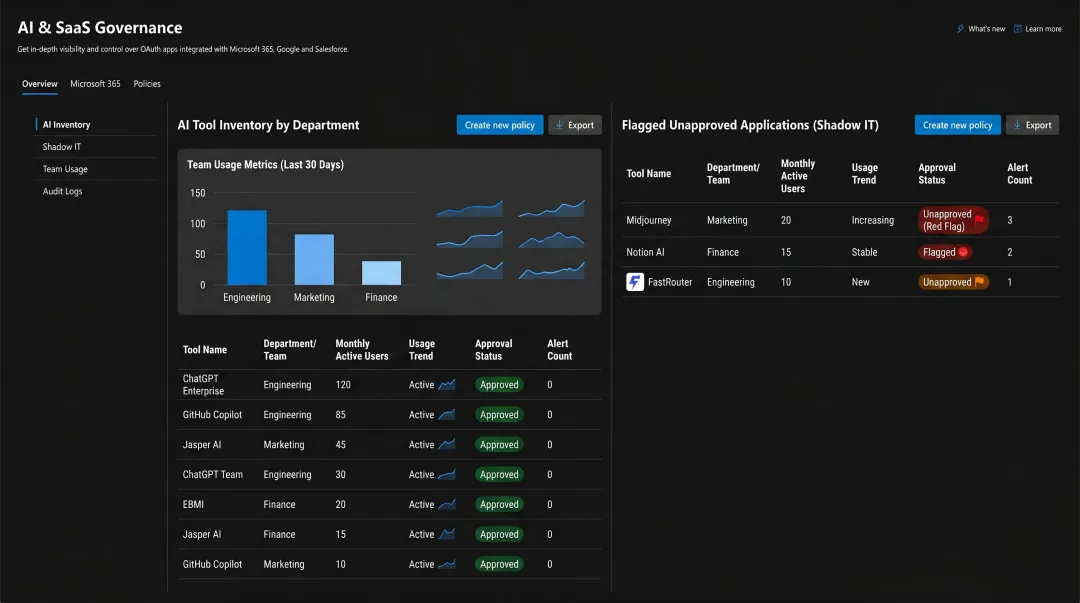The height and width of the screenshot is (603, 1080).
Task: Click the trend sparkline icon in Jasper AI Finance row
Action: (x=447, y=534)
